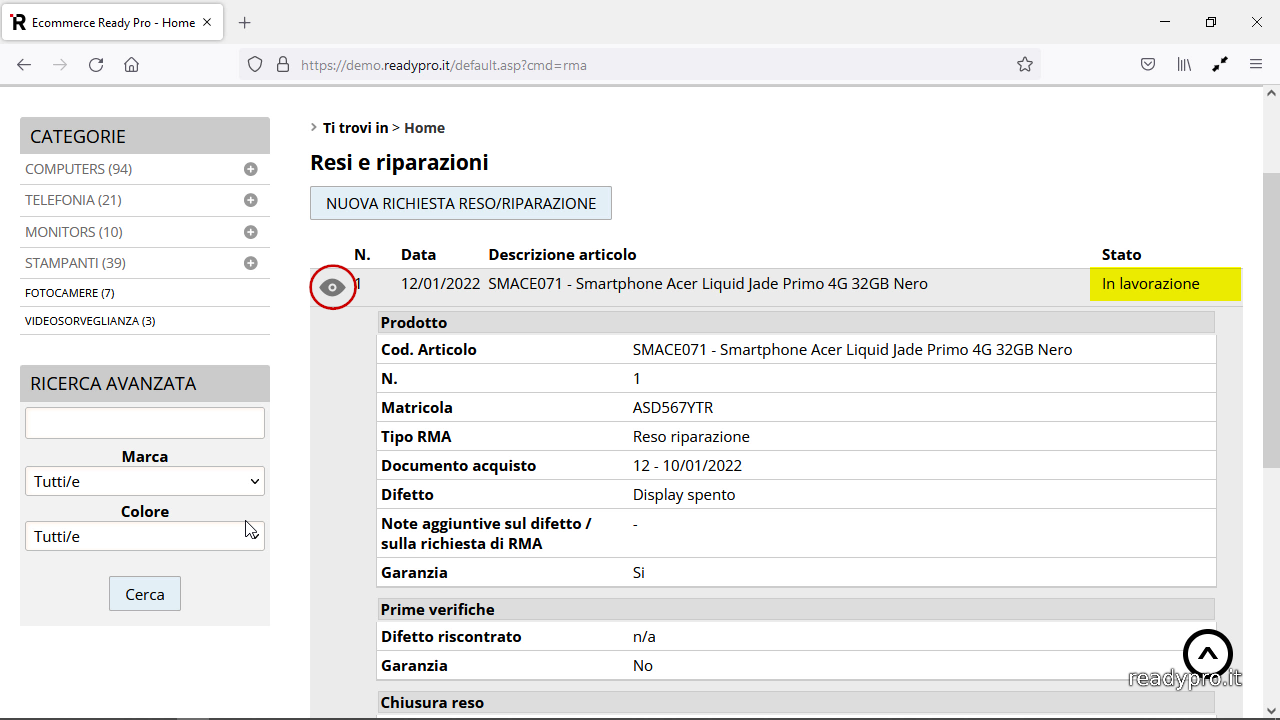Click the Cod. Articolo value in details
Viewport: 1280px width, 720px height.
coord(852,350)
